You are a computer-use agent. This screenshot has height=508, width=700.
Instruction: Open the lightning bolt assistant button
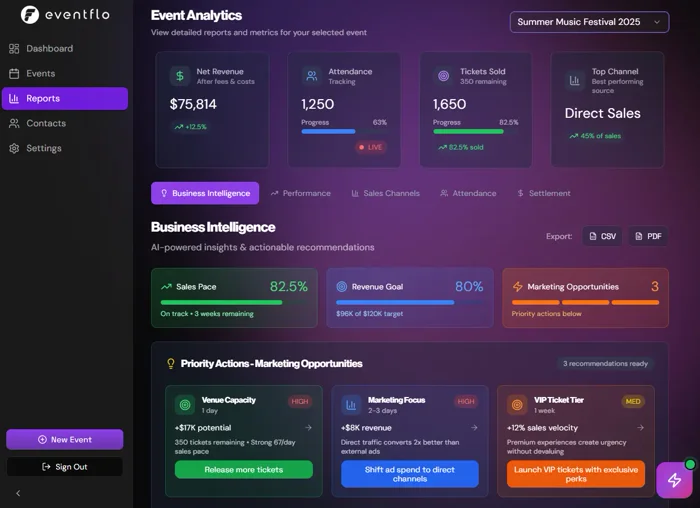(674, 480)
